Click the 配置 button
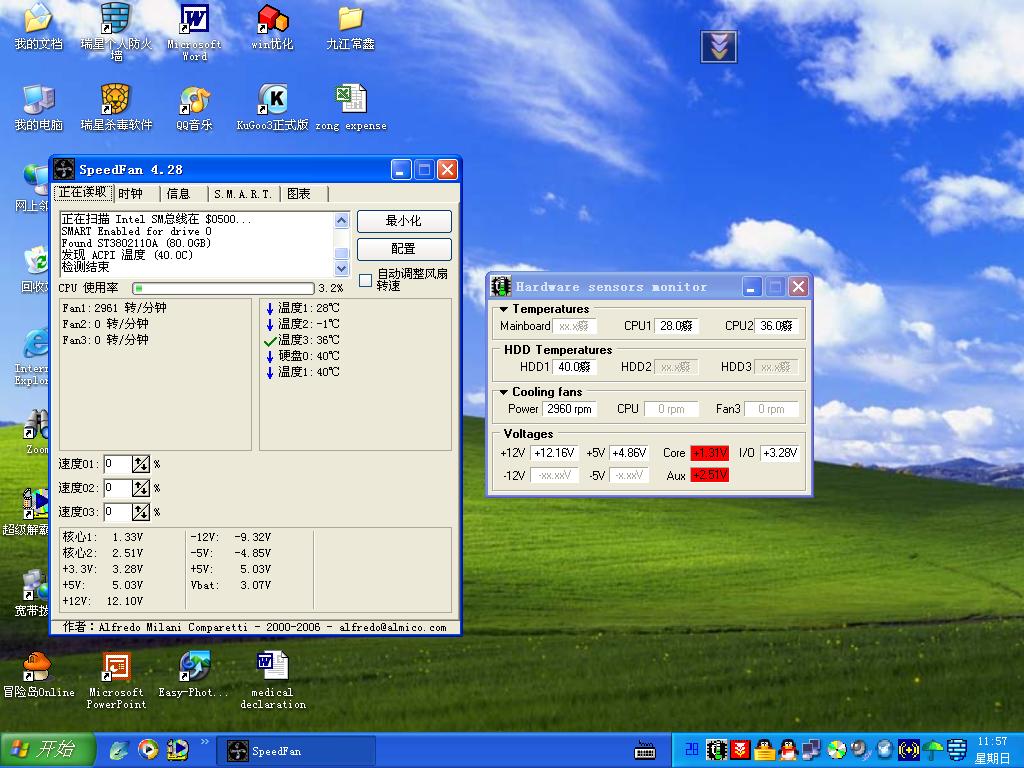This screenshot has height=768, width=1024. tap(403, 249)
